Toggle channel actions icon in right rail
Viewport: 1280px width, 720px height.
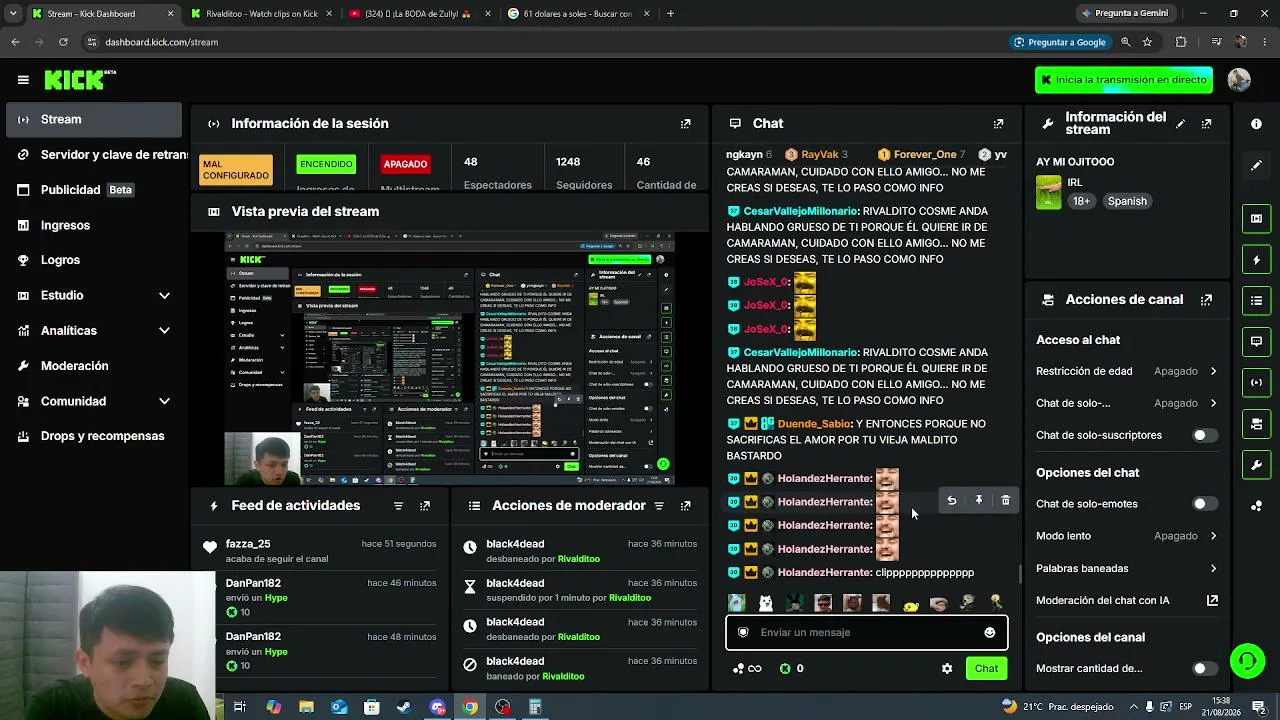coord(1256,424)
